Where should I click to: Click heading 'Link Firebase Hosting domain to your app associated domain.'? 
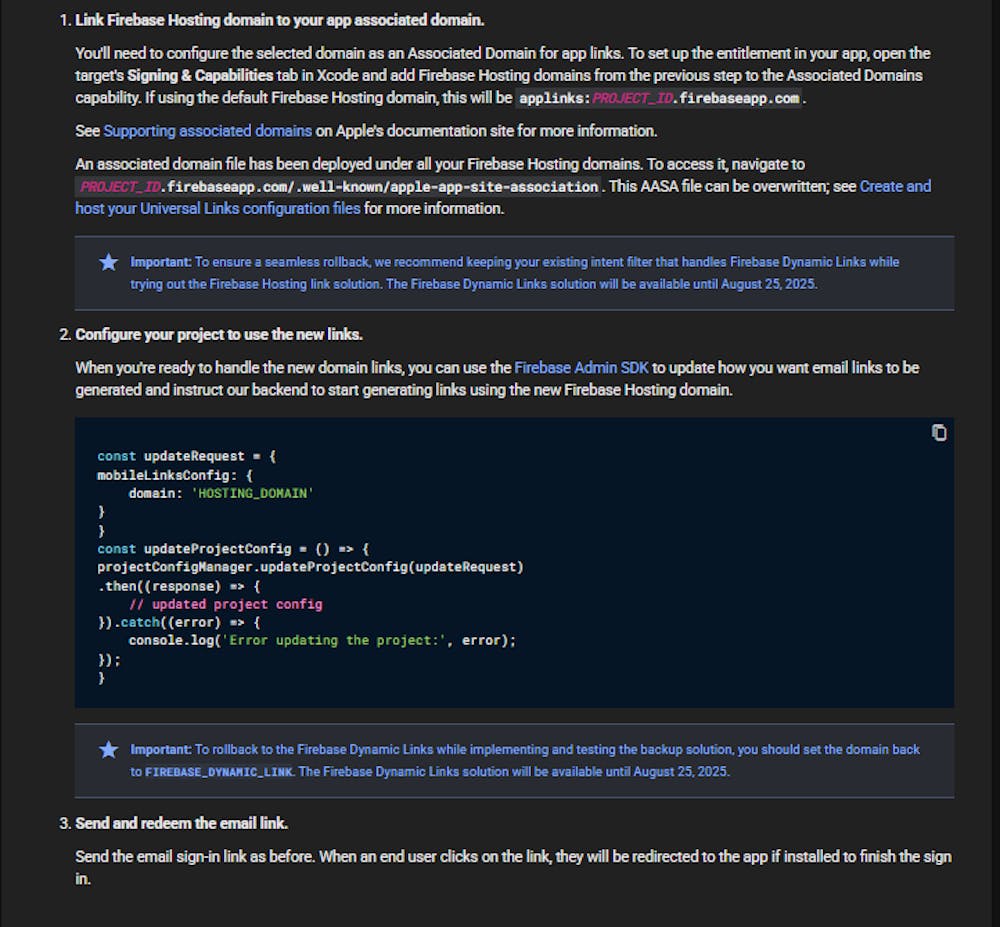279,20
